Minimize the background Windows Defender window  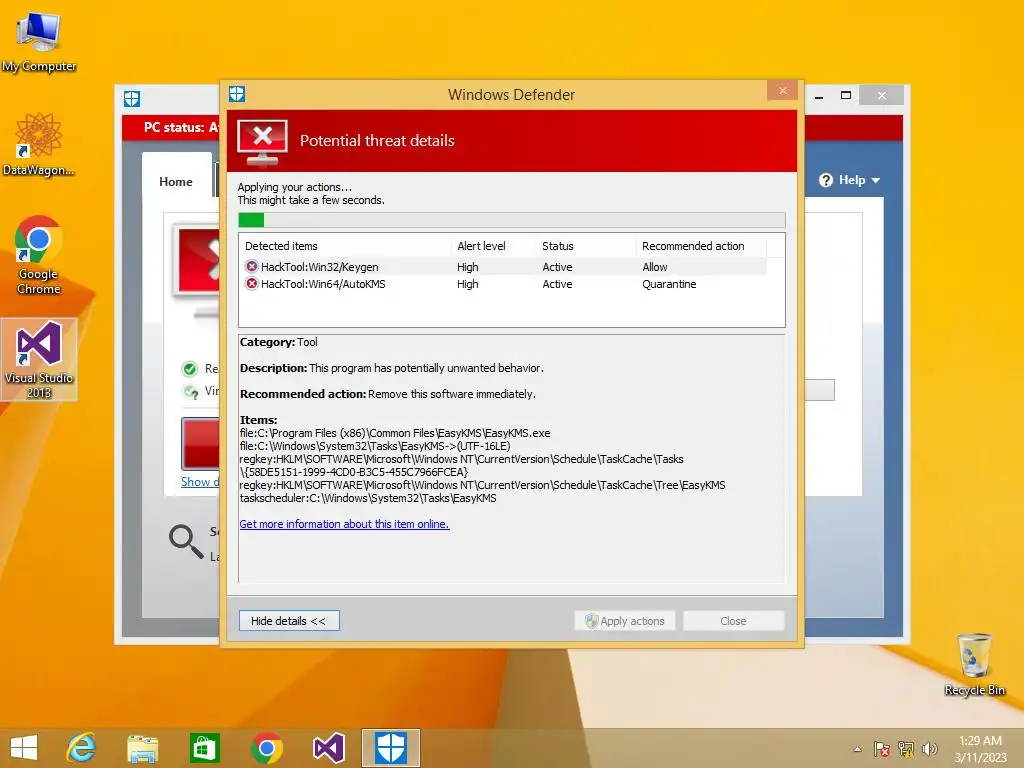[819, 96]
